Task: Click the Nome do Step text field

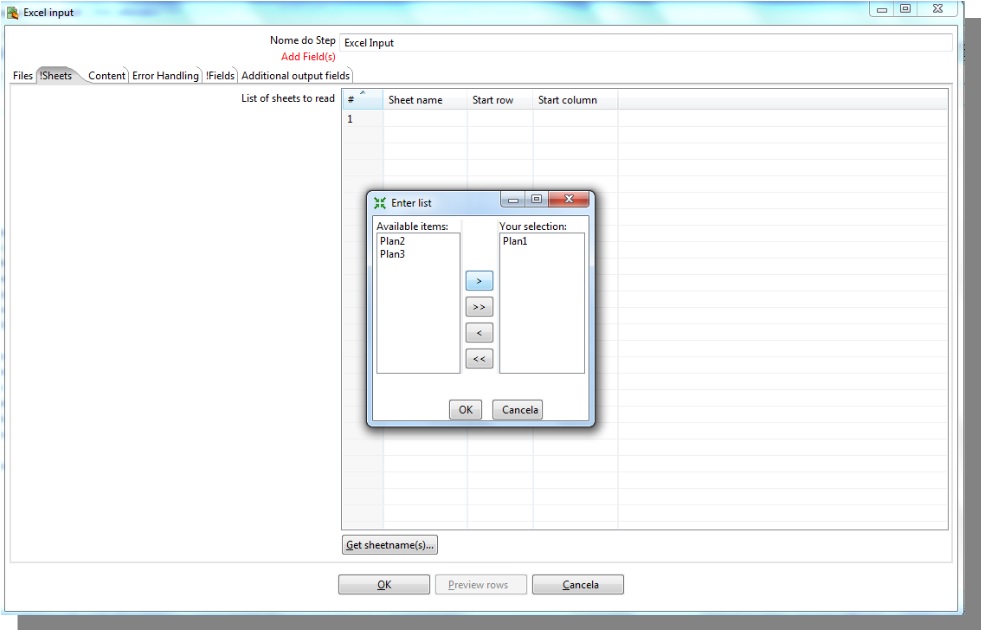Action: (x=645, y=43)
